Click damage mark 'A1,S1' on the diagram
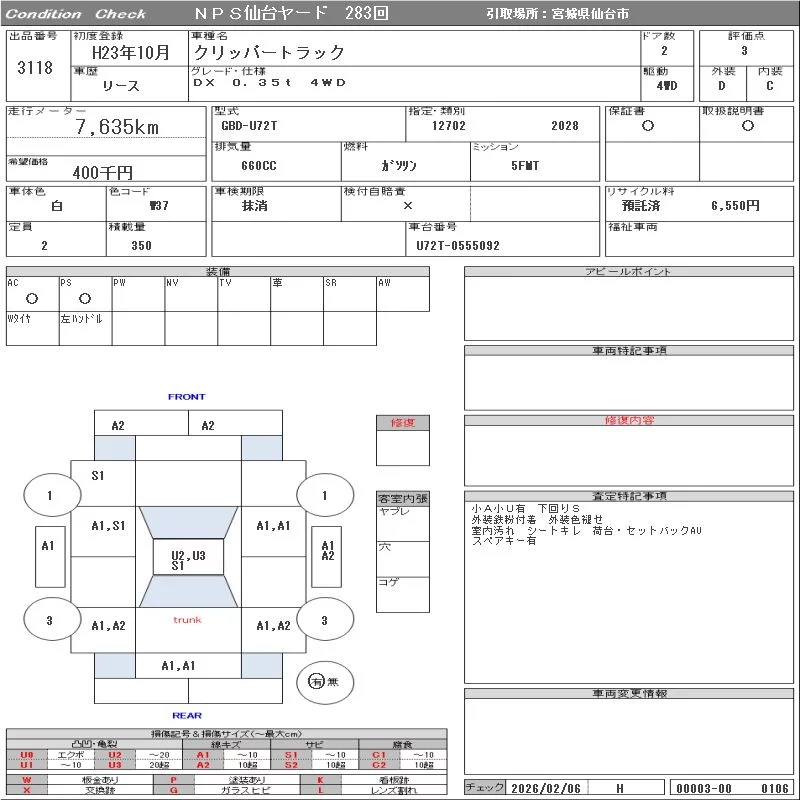The height and width of the screenshot is (800, 800). 108,526
